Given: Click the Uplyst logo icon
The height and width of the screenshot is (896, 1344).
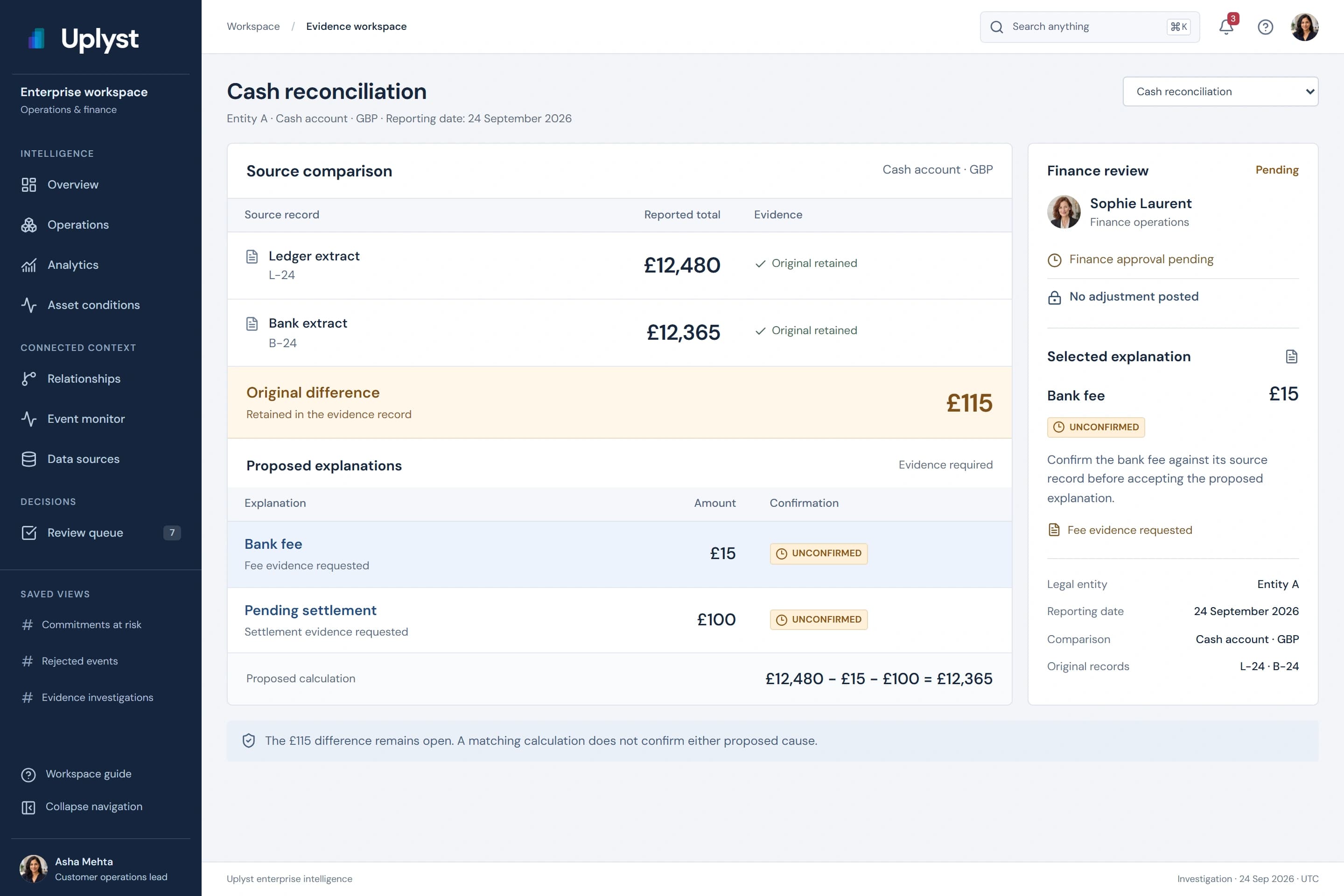Looking at the screenshot, I should (x=36, y=38).
